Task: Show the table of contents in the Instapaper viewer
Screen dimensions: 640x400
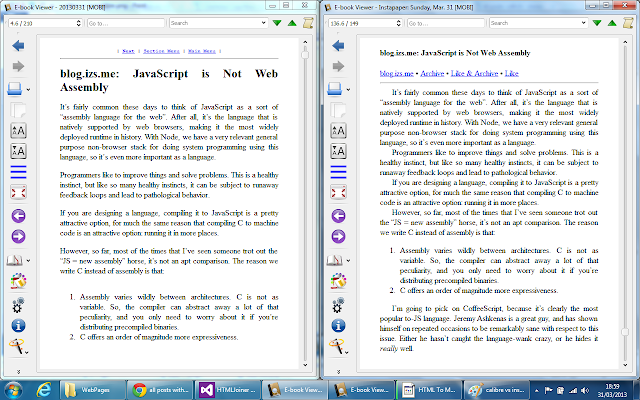Action: 338,172
